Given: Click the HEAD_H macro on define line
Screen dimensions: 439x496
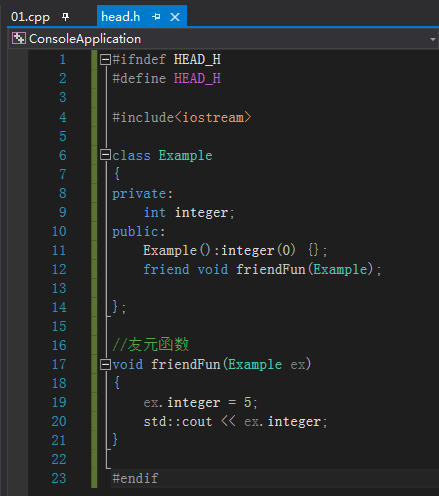Looking at the screenshot, I should (x=197, y=79).
